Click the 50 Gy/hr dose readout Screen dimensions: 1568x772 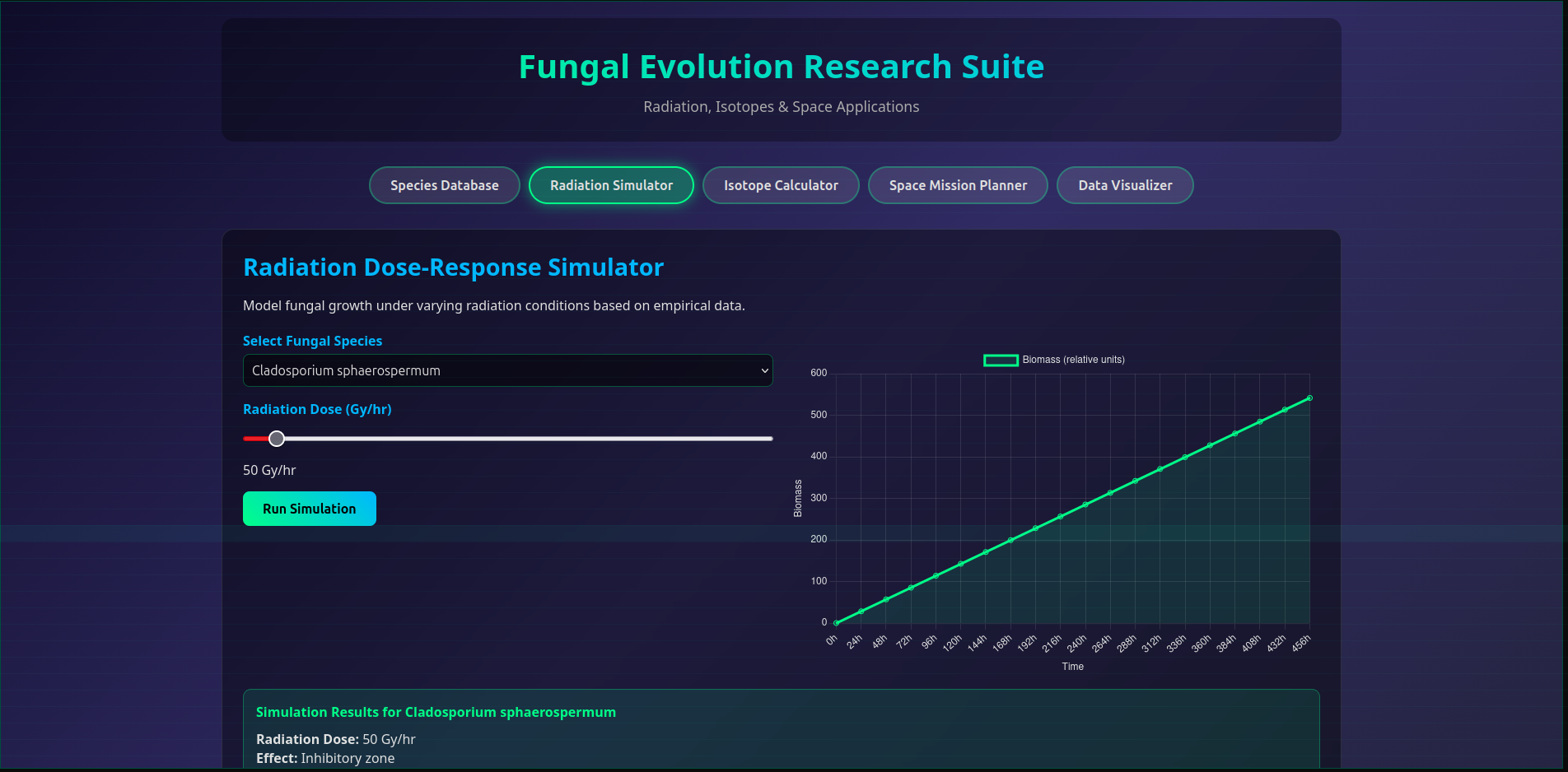268,470
